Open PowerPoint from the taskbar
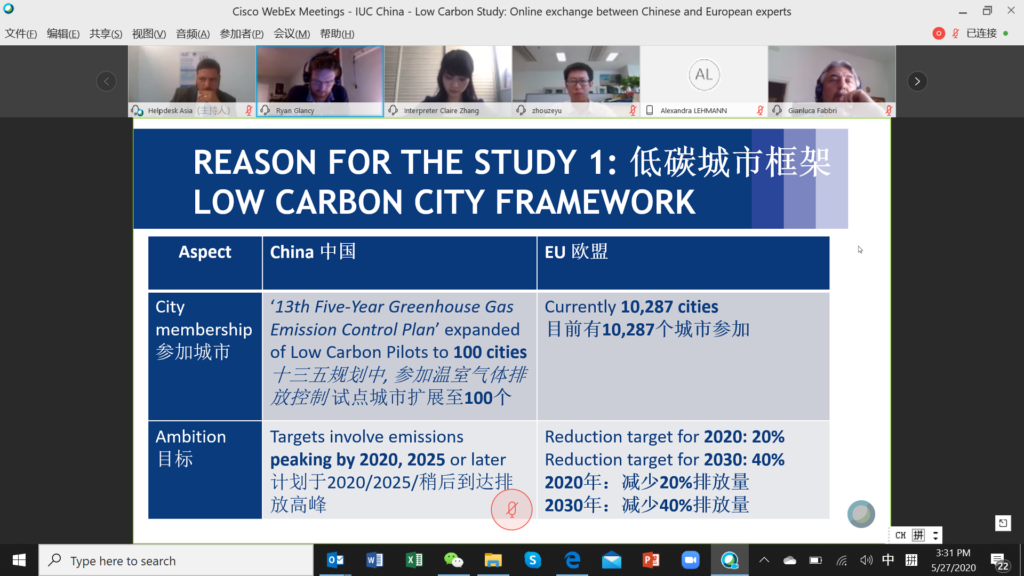1024x576 pixels. point(650,560)
